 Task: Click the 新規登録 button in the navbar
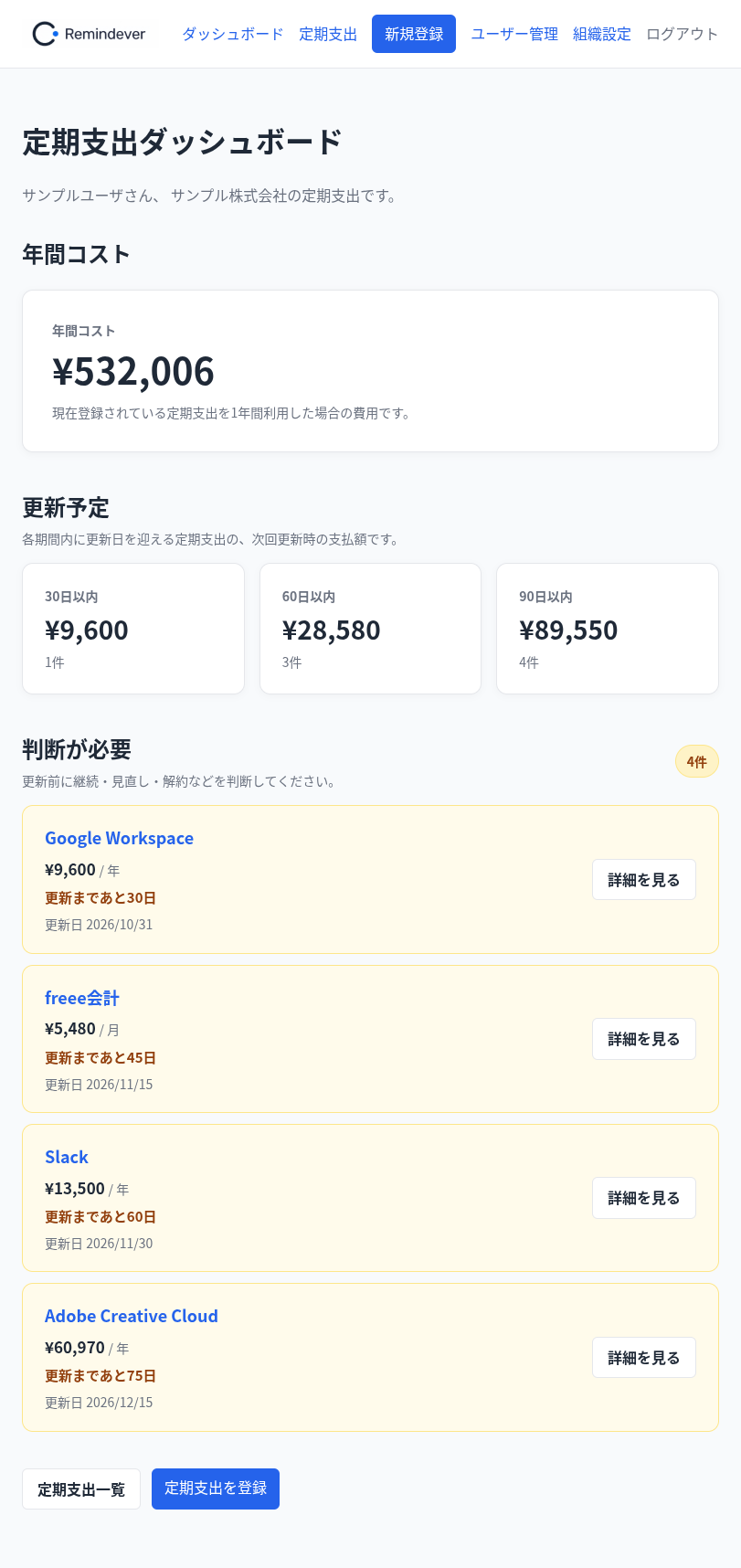tap(414, 34)
